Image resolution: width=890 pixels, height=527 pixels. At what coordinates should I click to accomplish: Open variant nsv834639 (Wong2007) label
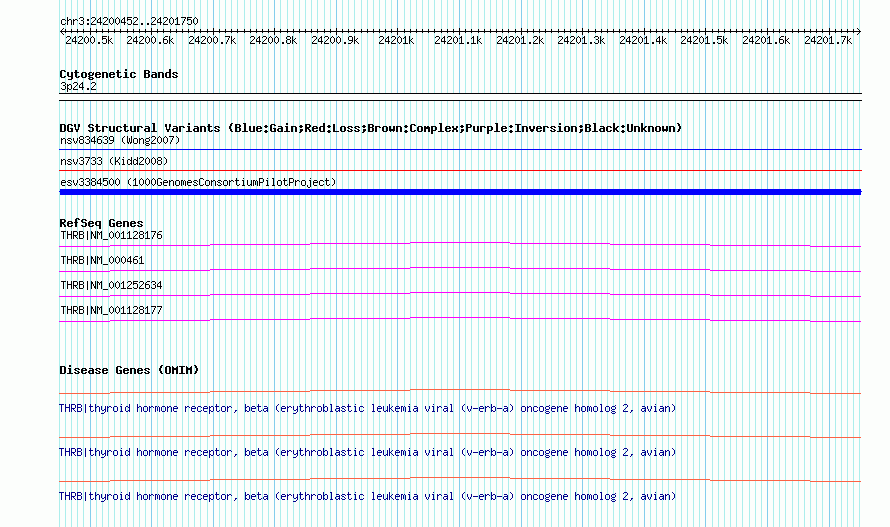pos(120,140)
